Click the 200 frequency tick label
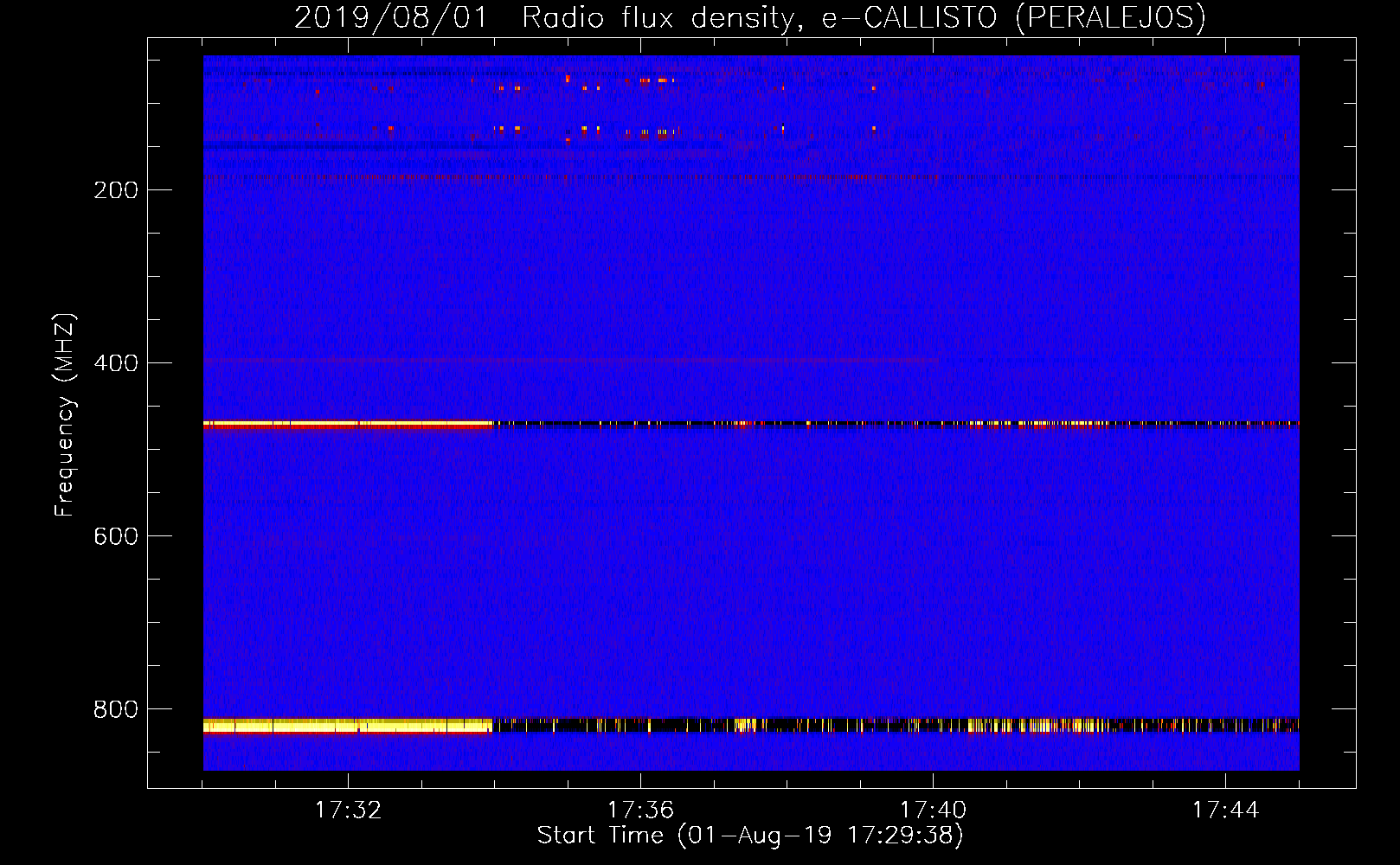The height and width of the screenshot is (865, 1400). [x=116, y=190]
